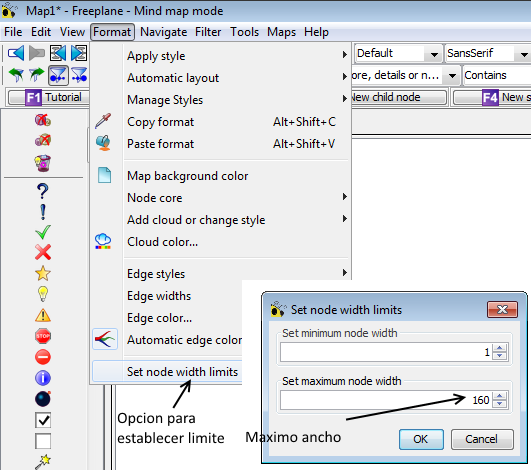Click the eyedropper Copy format icon

pos(103,121)
